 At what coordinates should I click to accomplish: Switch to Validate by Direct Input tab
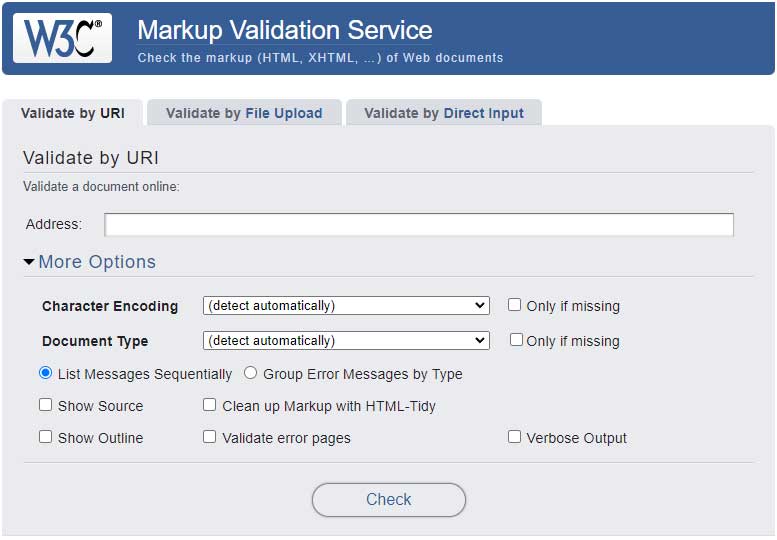[443, 113]
